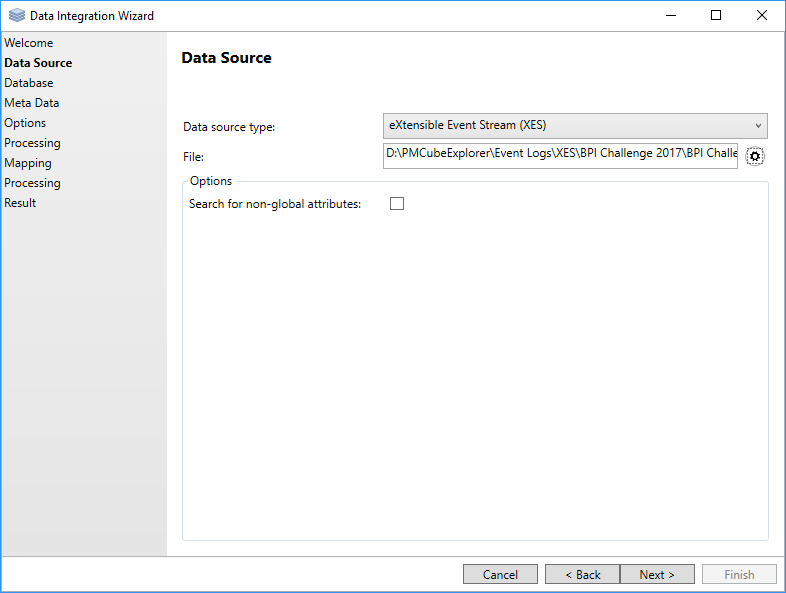Open the Data source type dropdown
Screen dimensions: 786x593
coord(575,126)
